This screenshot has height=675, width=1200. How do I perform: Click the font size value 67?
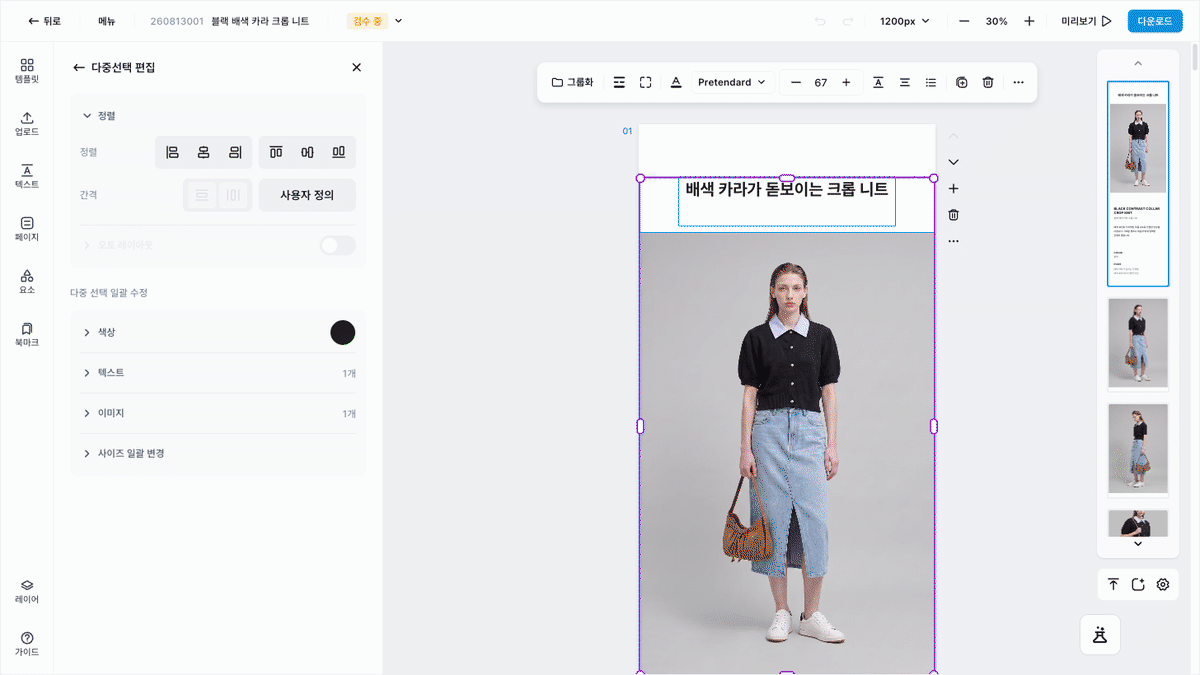tap(821, 82)
